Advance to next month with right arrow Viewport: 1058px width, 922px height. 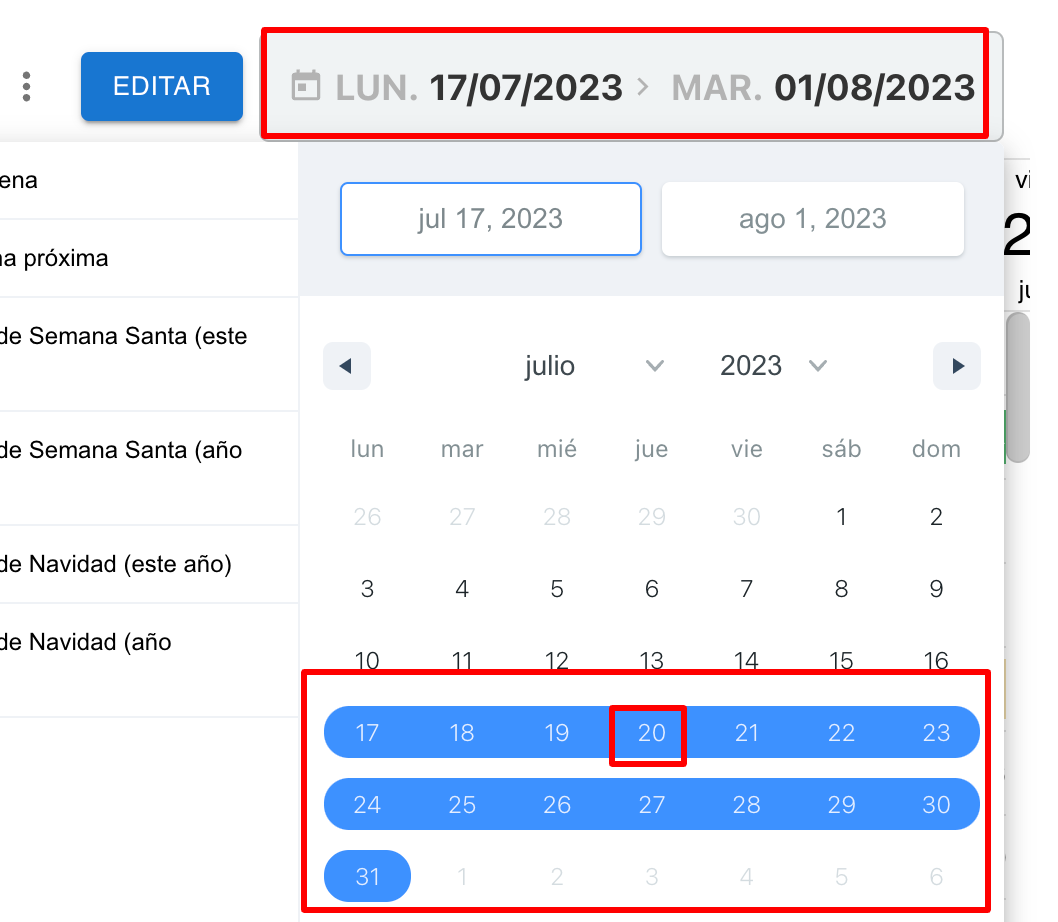tap(957, 366)
